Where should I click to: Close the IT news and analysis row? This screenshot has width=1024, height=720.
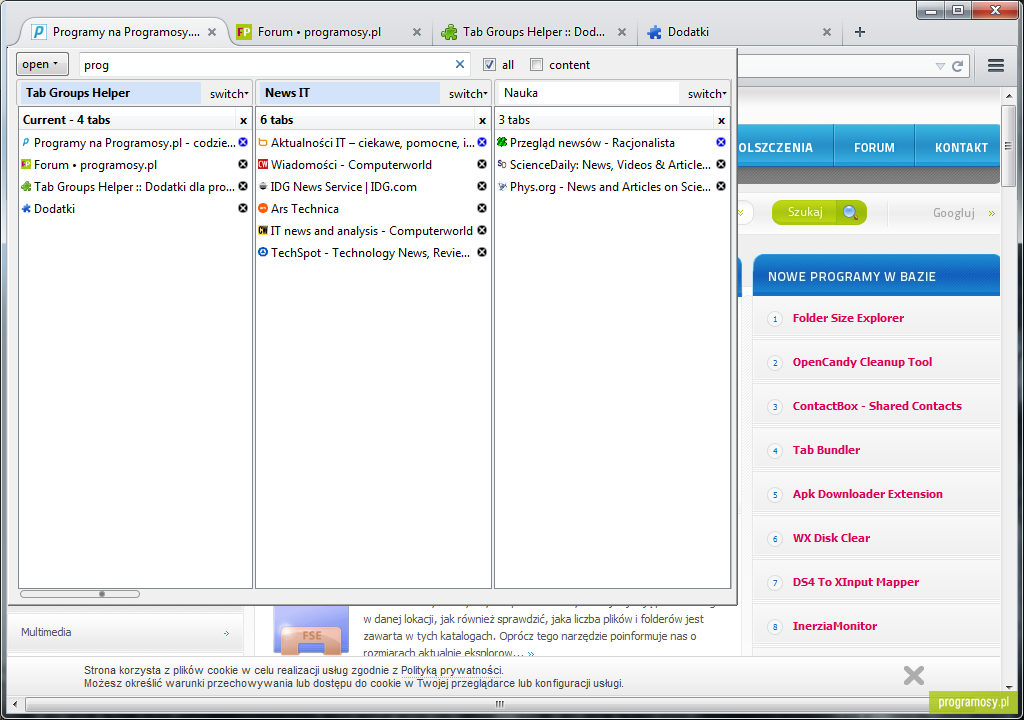click(482, 231)
